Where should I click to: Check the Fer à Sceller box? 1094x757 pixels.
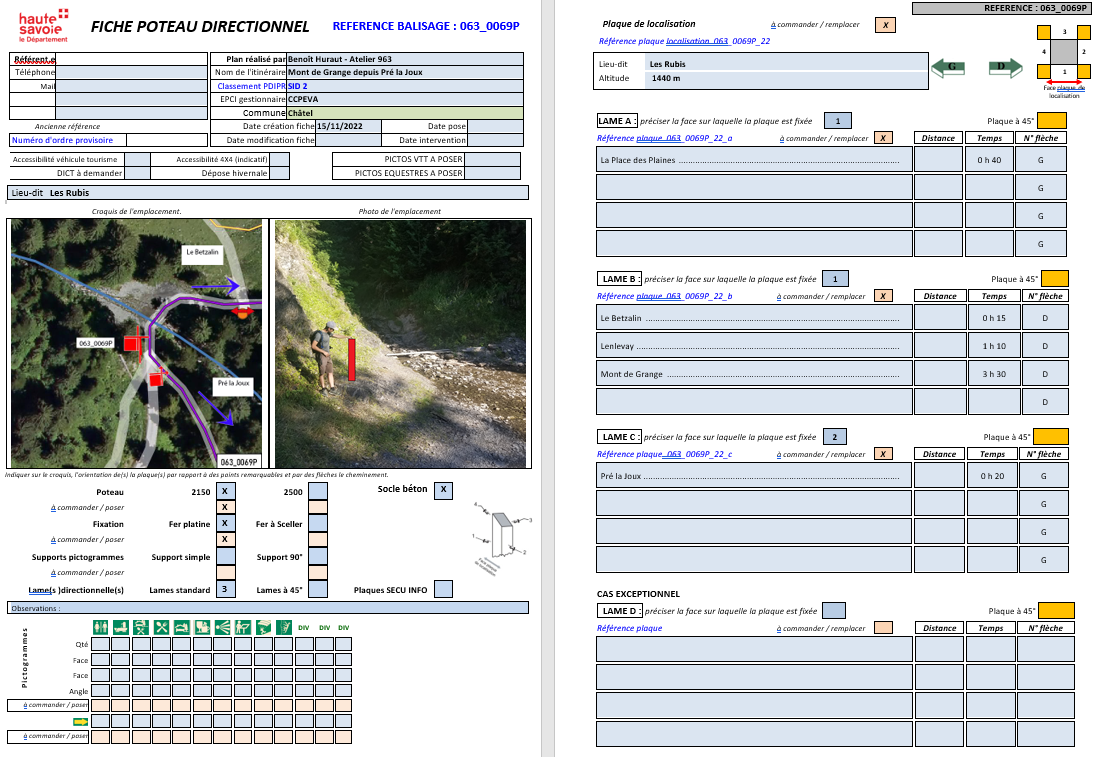tap(317, 523)
